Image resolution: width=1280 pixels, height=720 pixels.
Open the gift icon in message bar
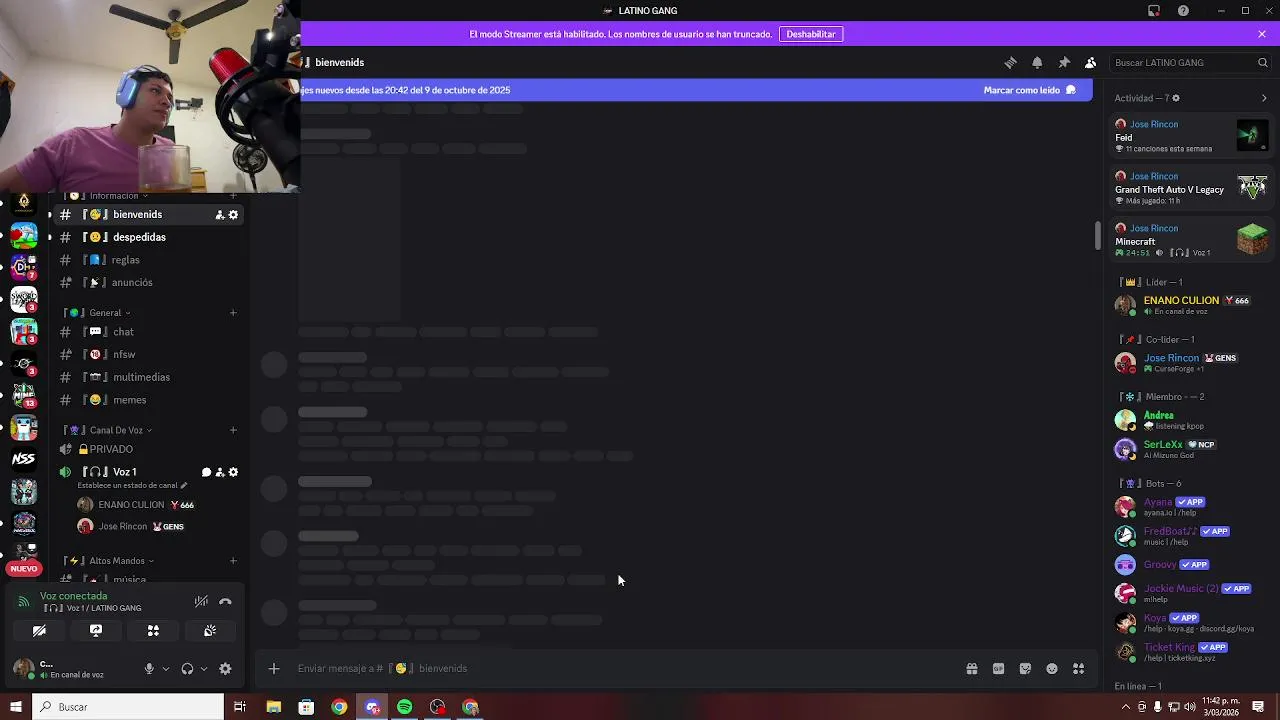click(971, 669)
